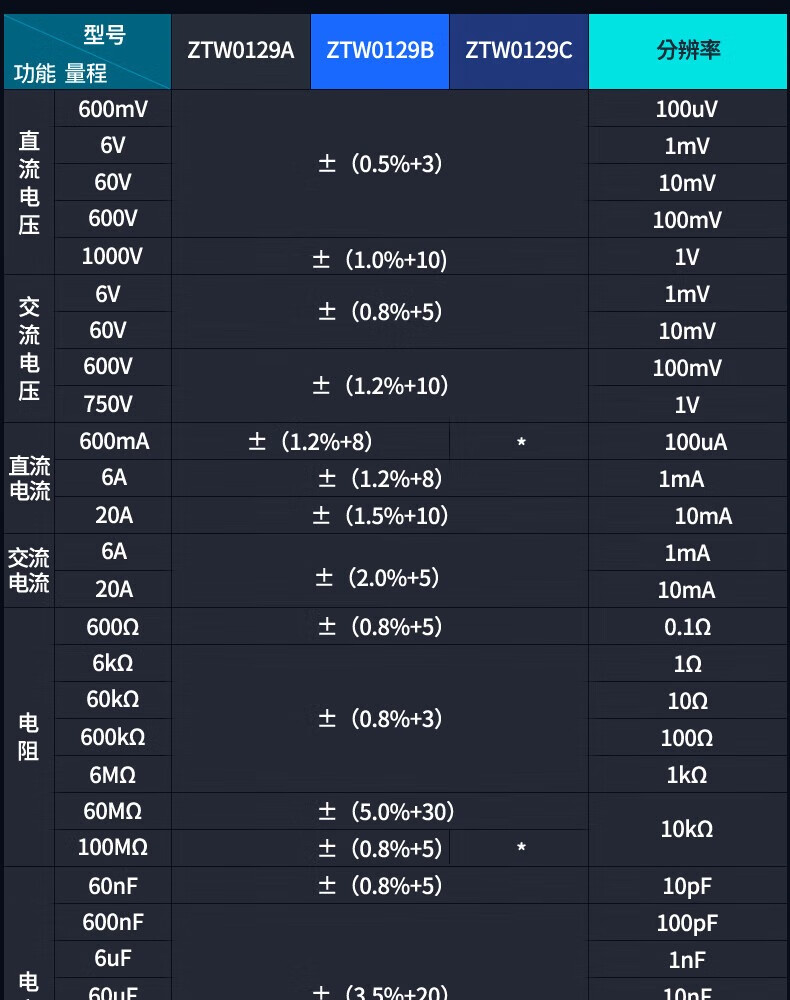Click the 600Ω resistance range cell
790x1000 pixels.
(113, 627)
